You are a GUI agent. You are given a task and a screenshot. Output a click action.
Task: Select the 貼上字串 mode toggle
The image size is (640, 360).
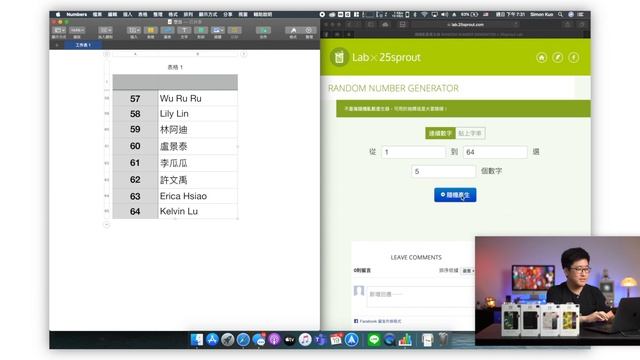click(x=470, y=133)
